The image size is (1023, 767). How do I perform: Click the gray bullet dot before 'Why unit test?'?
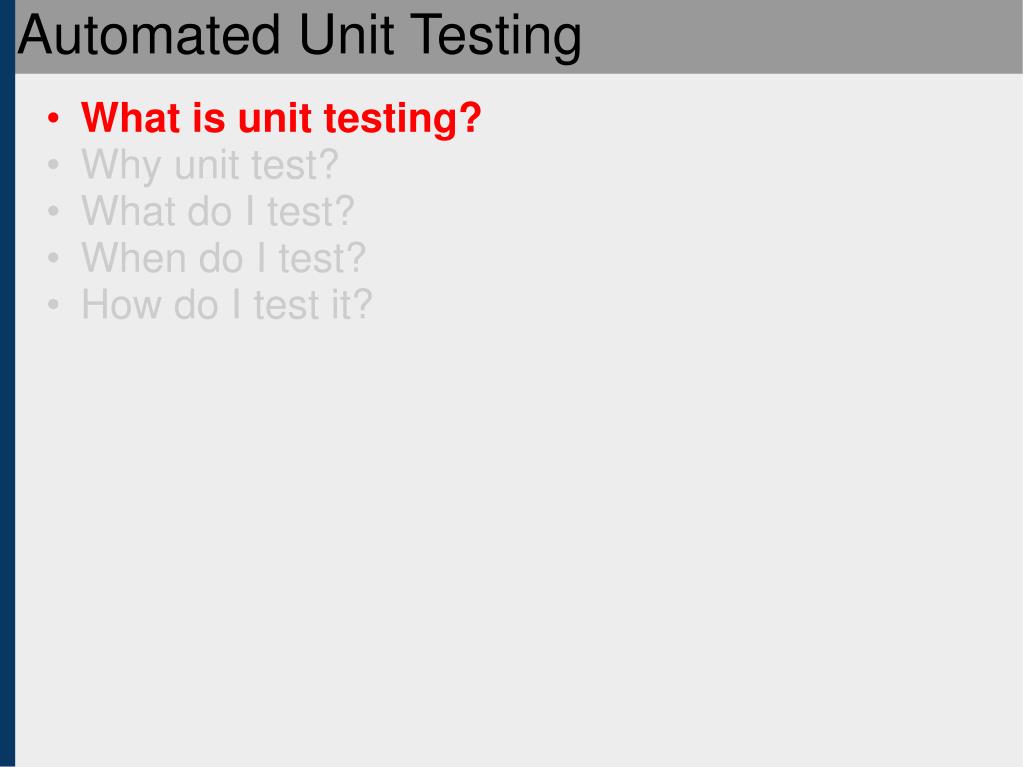point(53,165)
